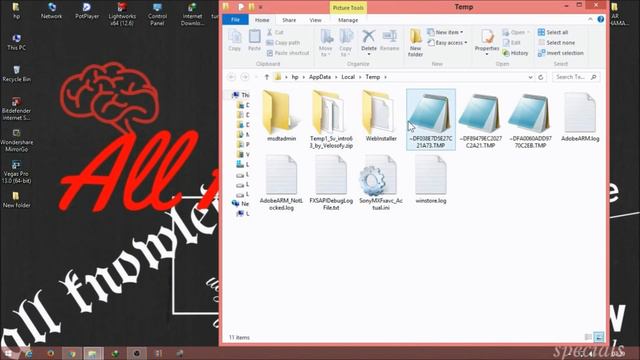Click Invert selection in the ribbon
The width and height of the screenshot is (640, 360).
point(561,53)
